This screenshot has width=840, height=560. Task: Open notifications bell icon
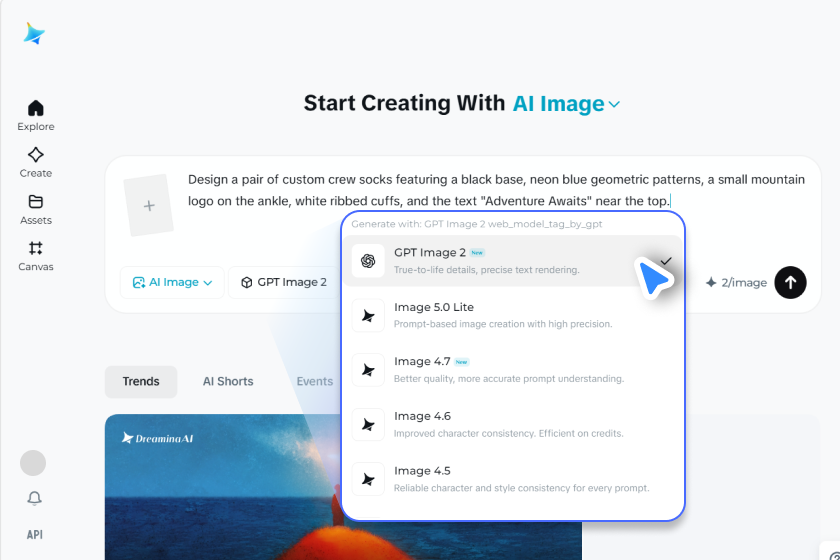34,498
